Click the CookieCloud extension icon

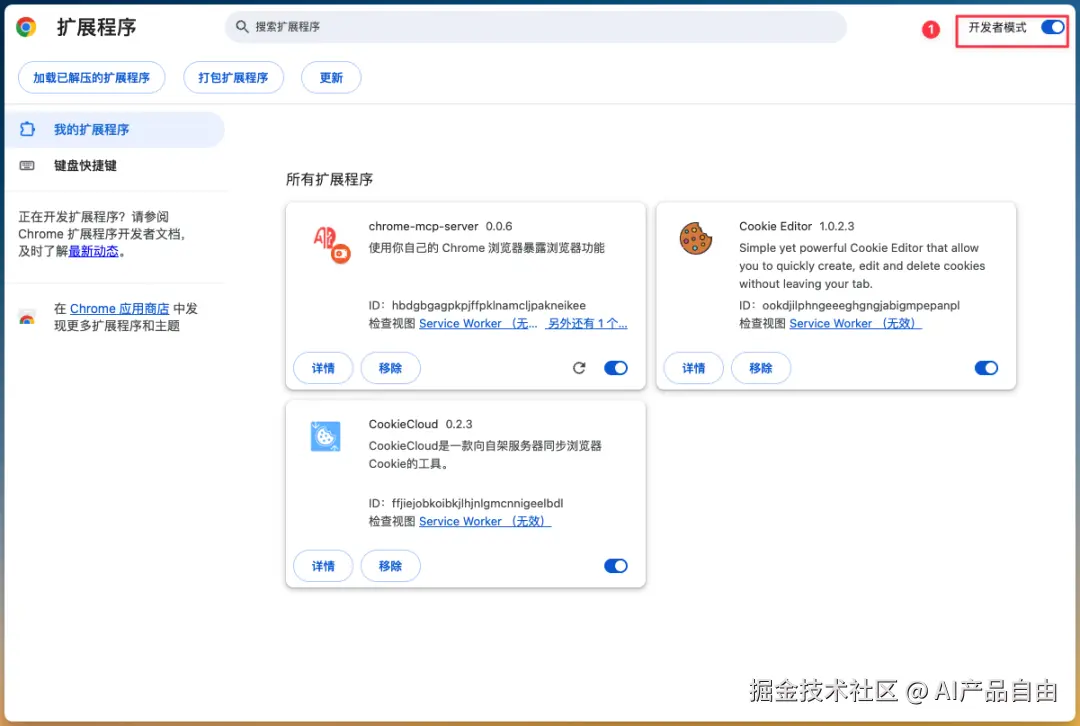tap(325, 436)
